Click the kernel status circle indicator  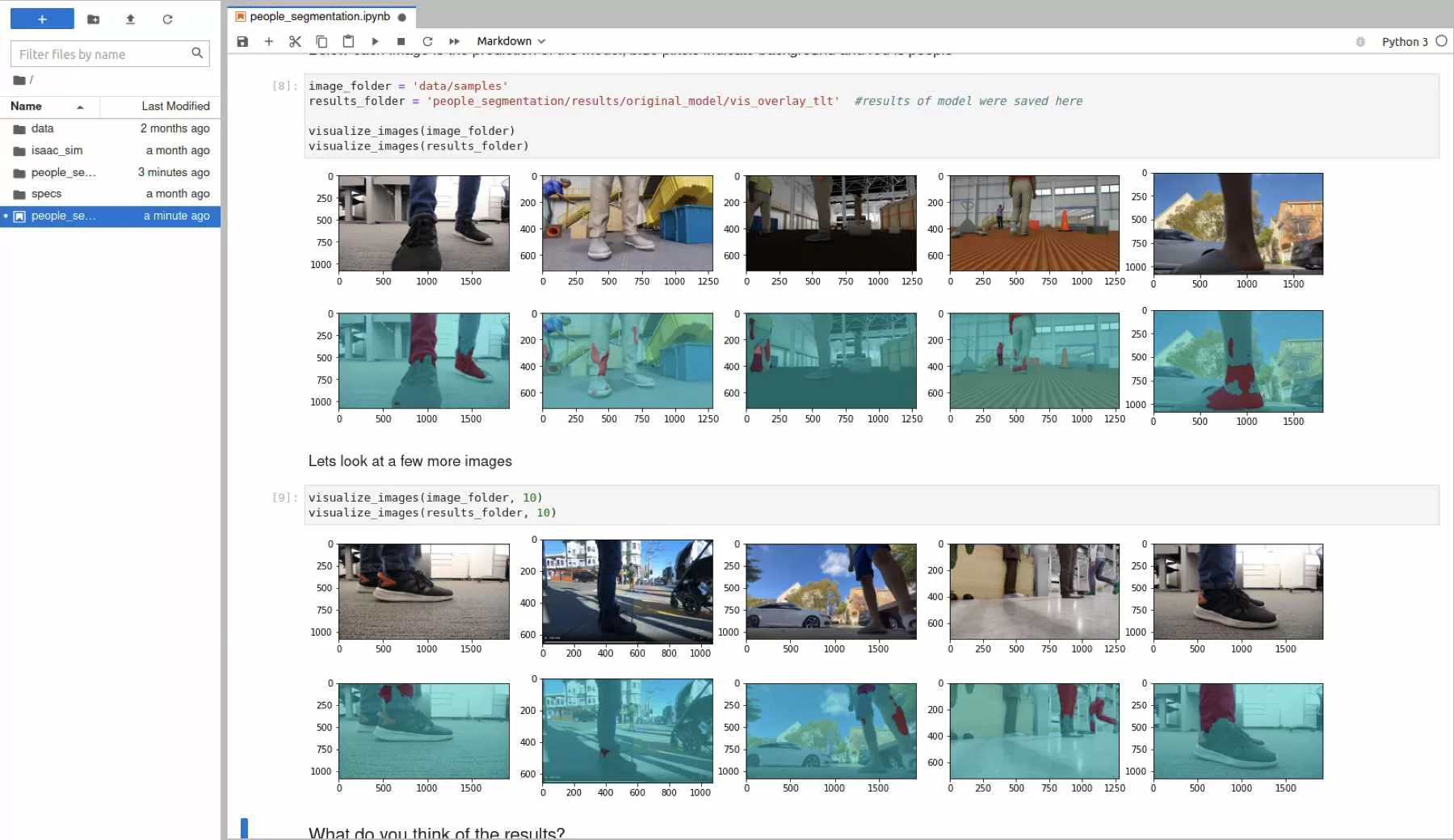coord(1441,41)
